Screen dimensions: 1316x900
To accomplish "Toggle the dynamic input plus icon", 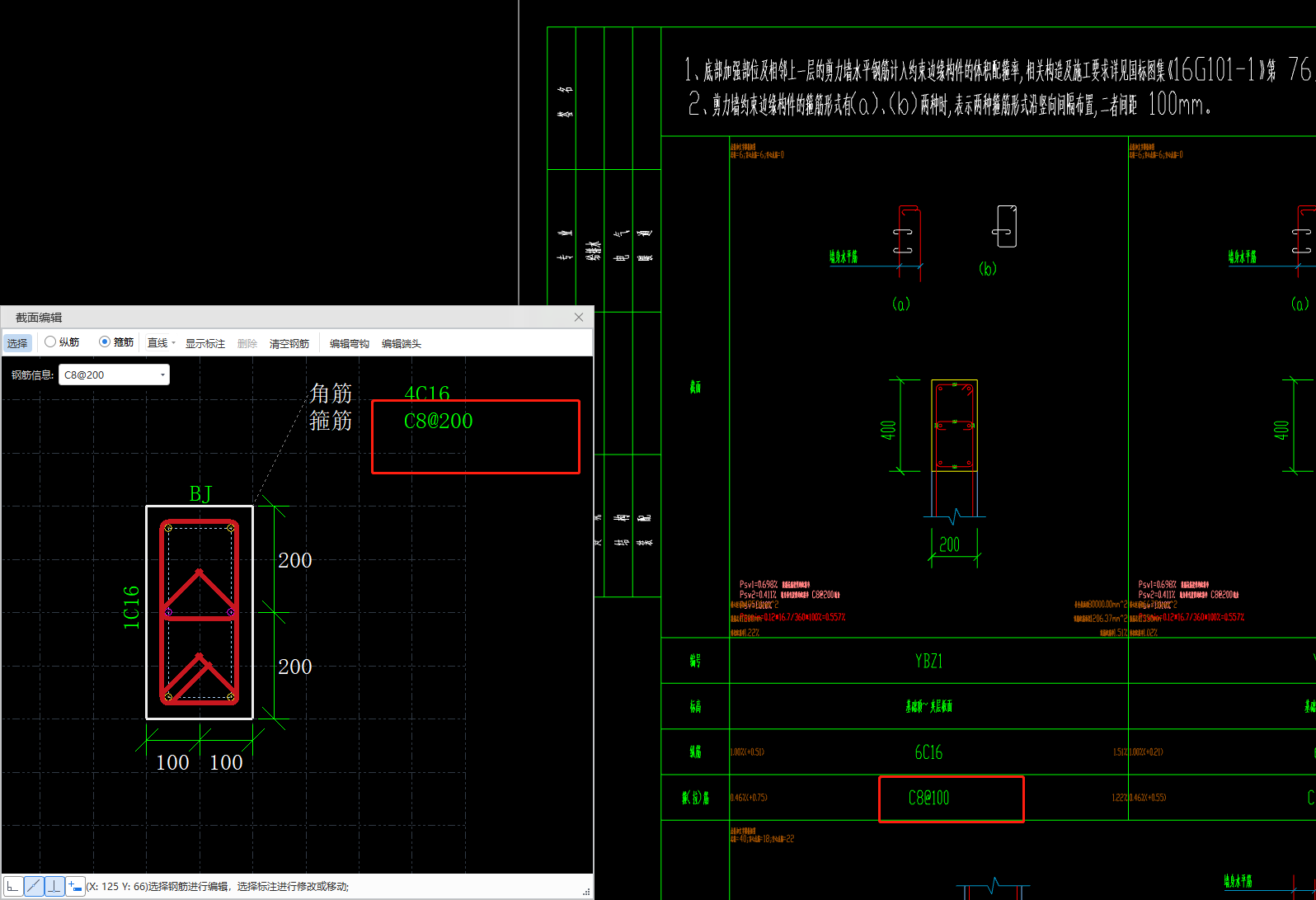I will tap(75, 887).
